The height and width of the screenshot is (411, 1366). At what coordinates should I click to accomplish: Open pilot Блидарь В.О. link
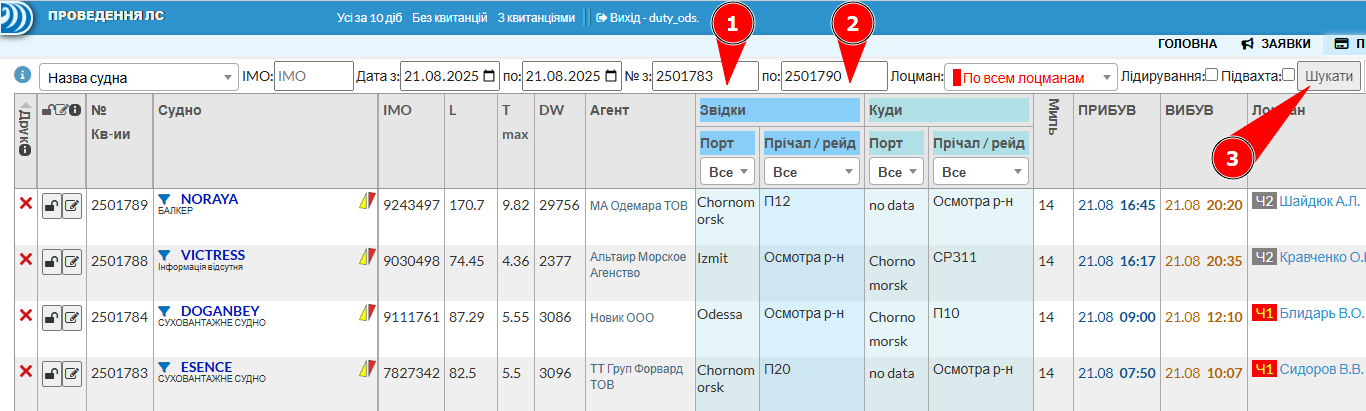coord(1322,313)
